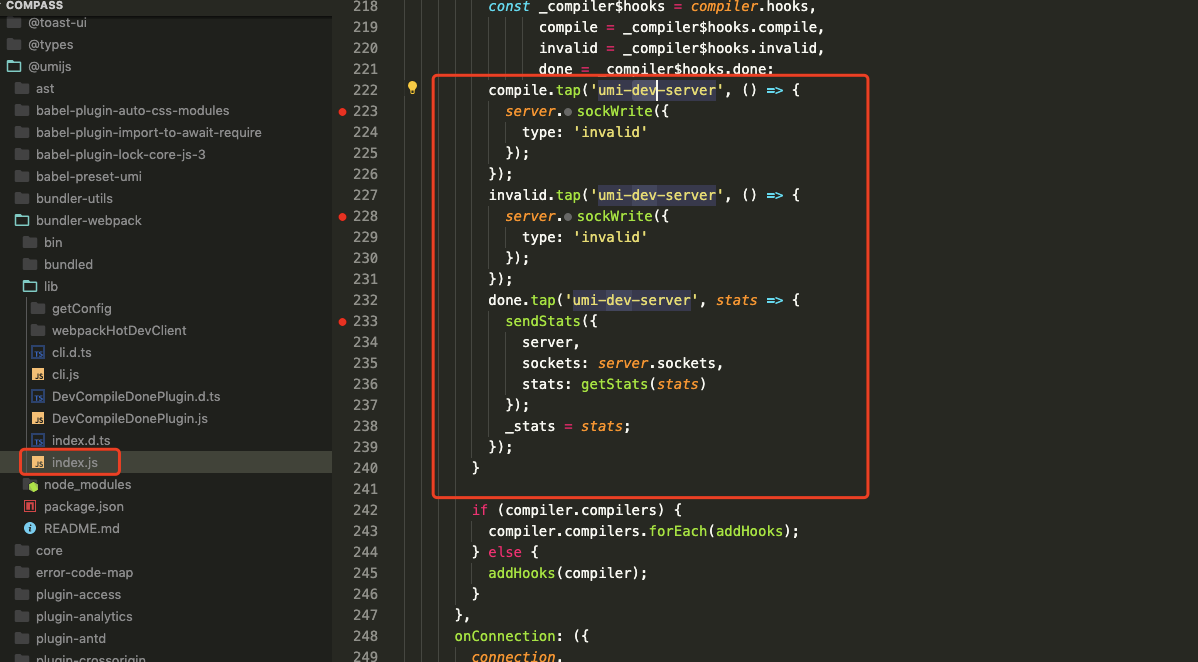This screenshot has width=1198, height=662.
Task: Click the quick-fix lightbulb on line 222
Action: tap(412, 88)
